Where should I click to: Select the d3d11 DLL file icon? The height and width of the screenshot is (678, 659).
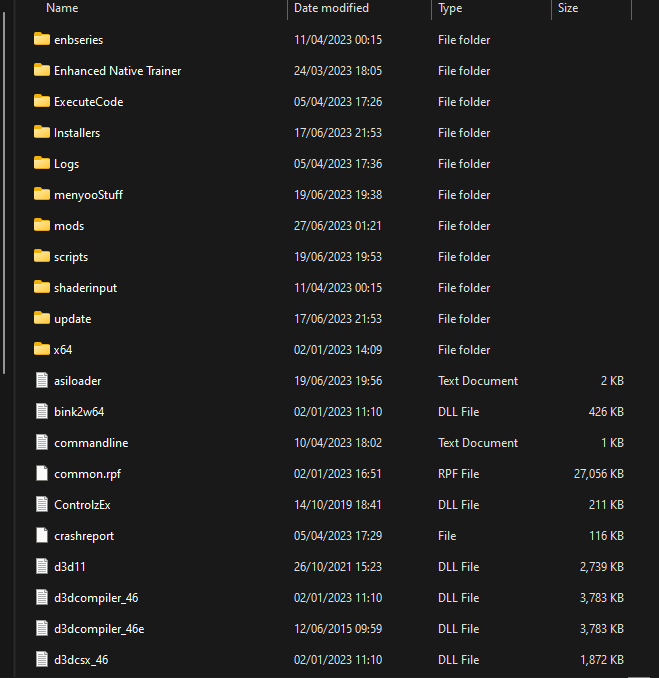point(41,567)
